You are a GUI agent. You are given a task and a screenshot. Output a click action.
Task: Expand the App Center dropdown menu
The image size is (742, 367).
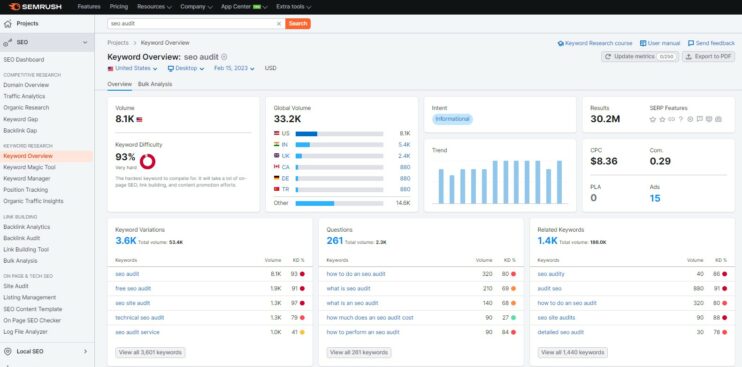coord(245,7)
